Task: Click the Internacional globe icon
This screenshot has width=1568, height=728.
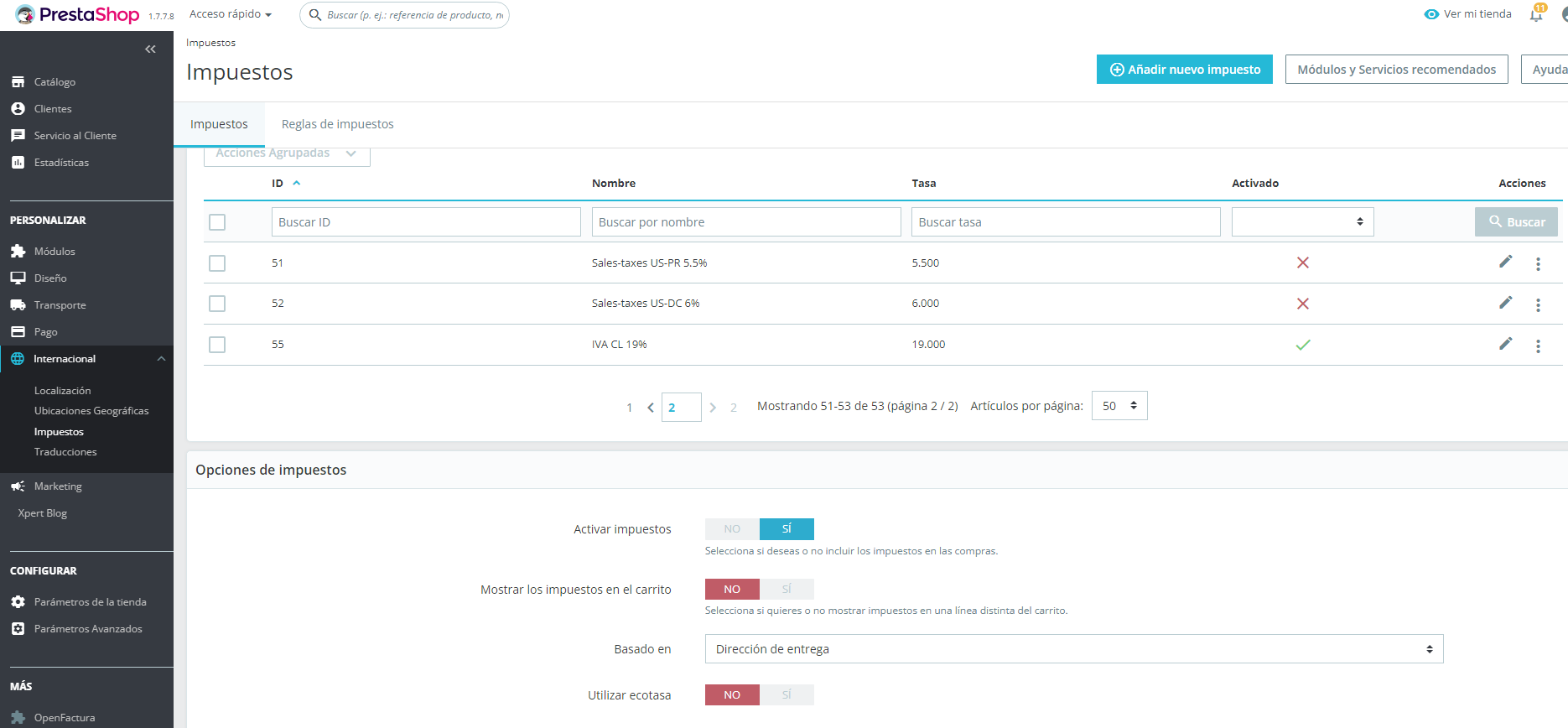Action: click(x=18, y=359)
